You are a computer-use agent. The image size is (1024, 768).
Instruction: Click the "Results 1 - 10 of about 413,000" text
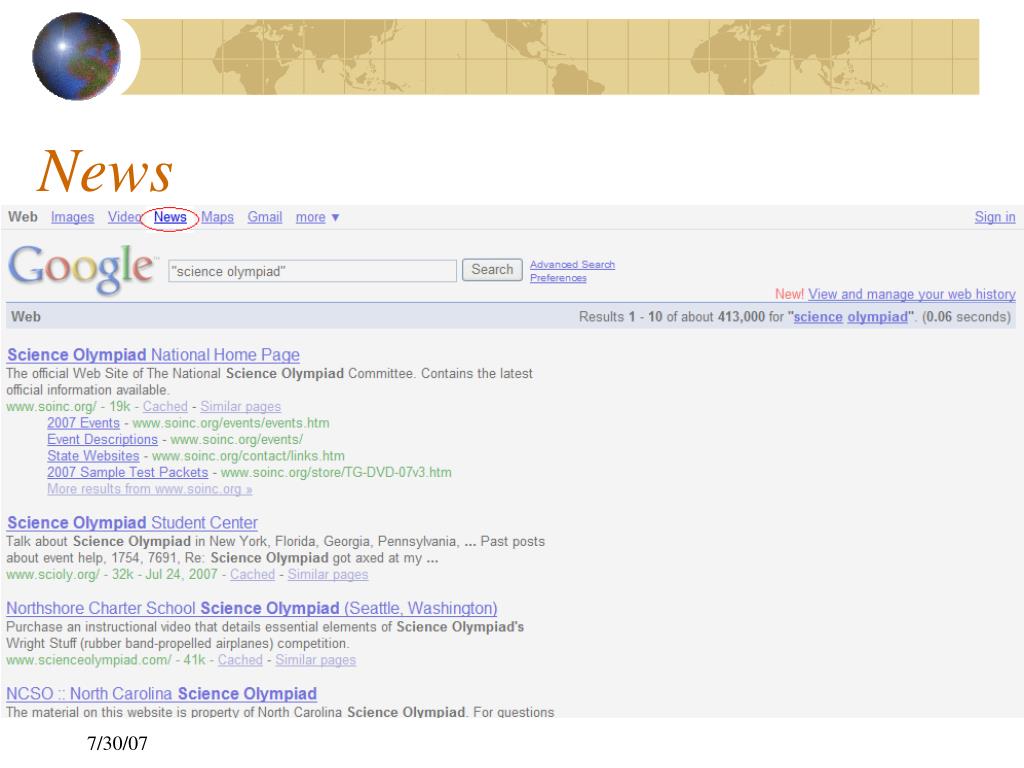click(x=671, y=317)
